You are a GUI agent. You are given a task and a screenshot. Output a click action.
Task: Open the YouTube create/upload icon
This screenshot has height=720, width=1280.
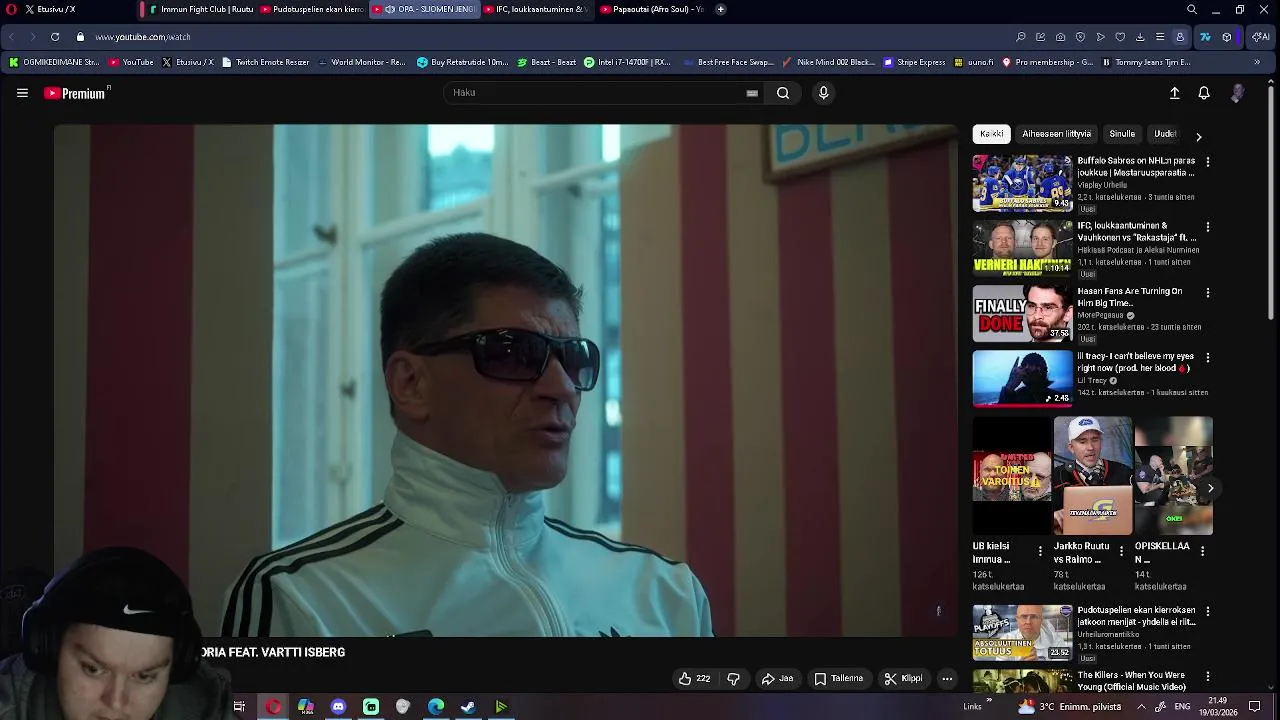(x=1175, y=93)
